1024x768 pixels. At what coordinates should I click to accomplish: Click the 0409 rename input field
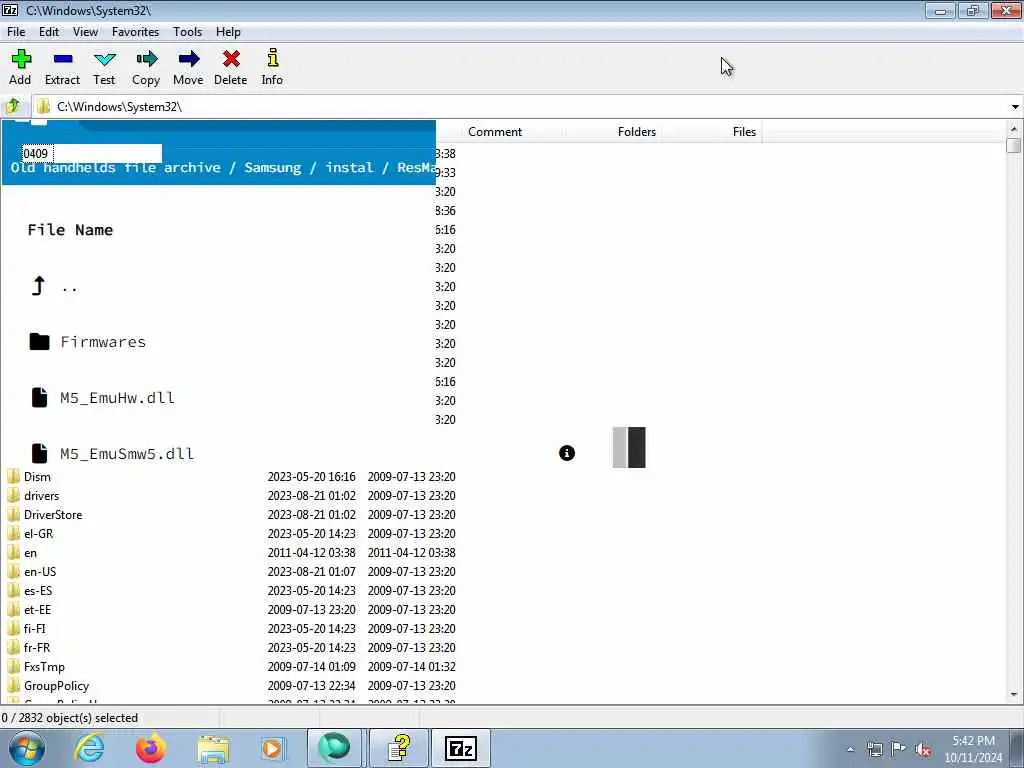click(91, 153)
